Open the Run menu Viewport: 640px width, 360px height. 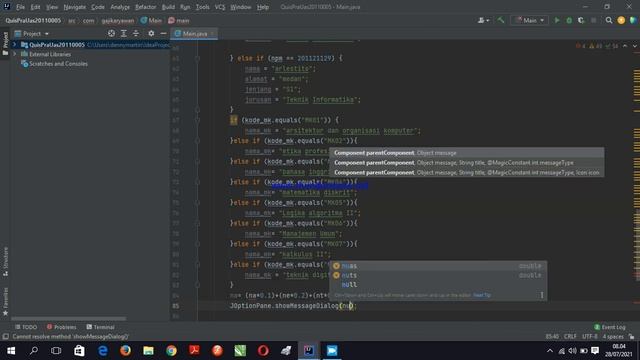[x=185, y=7]
